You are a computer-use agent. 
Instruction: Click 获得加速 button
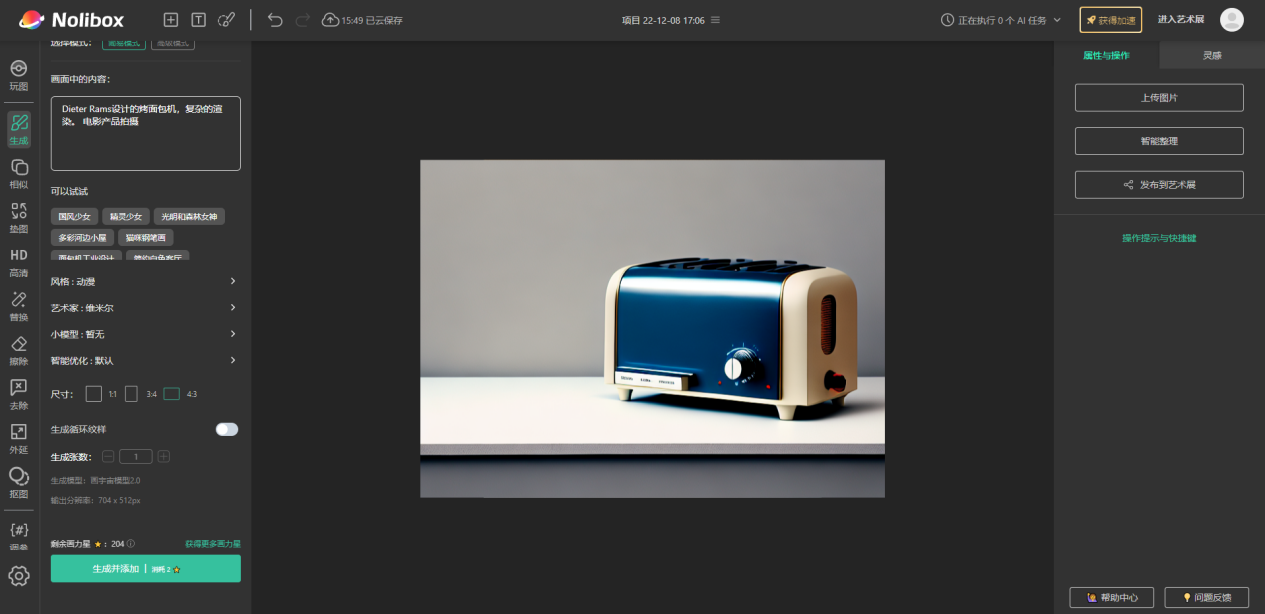pyautogui.click(x=1110, y=20)
